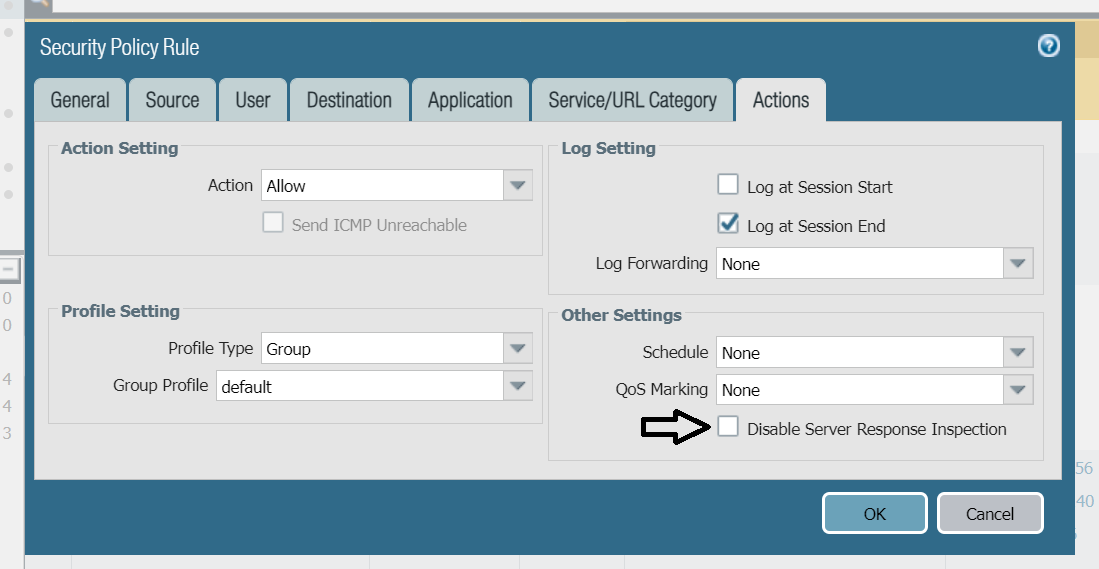Uncheck Log at Session End
The height and width of the screenshot is (569, 1099).
click(x=728, y=224)
